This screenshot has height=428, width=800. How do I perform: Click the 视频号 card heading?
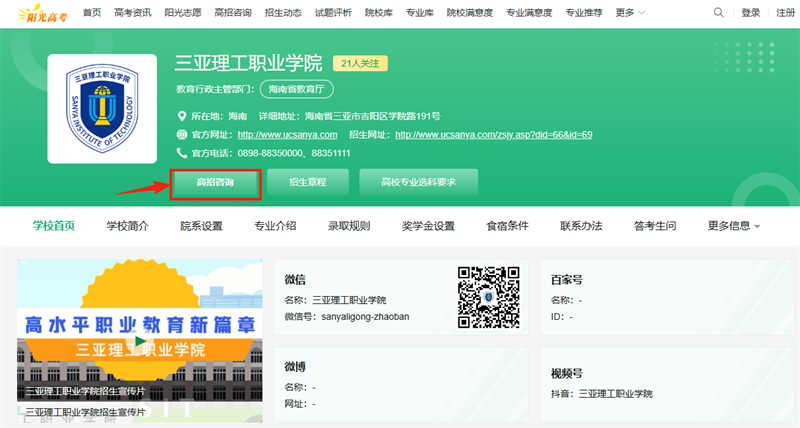tap(566, 373)
